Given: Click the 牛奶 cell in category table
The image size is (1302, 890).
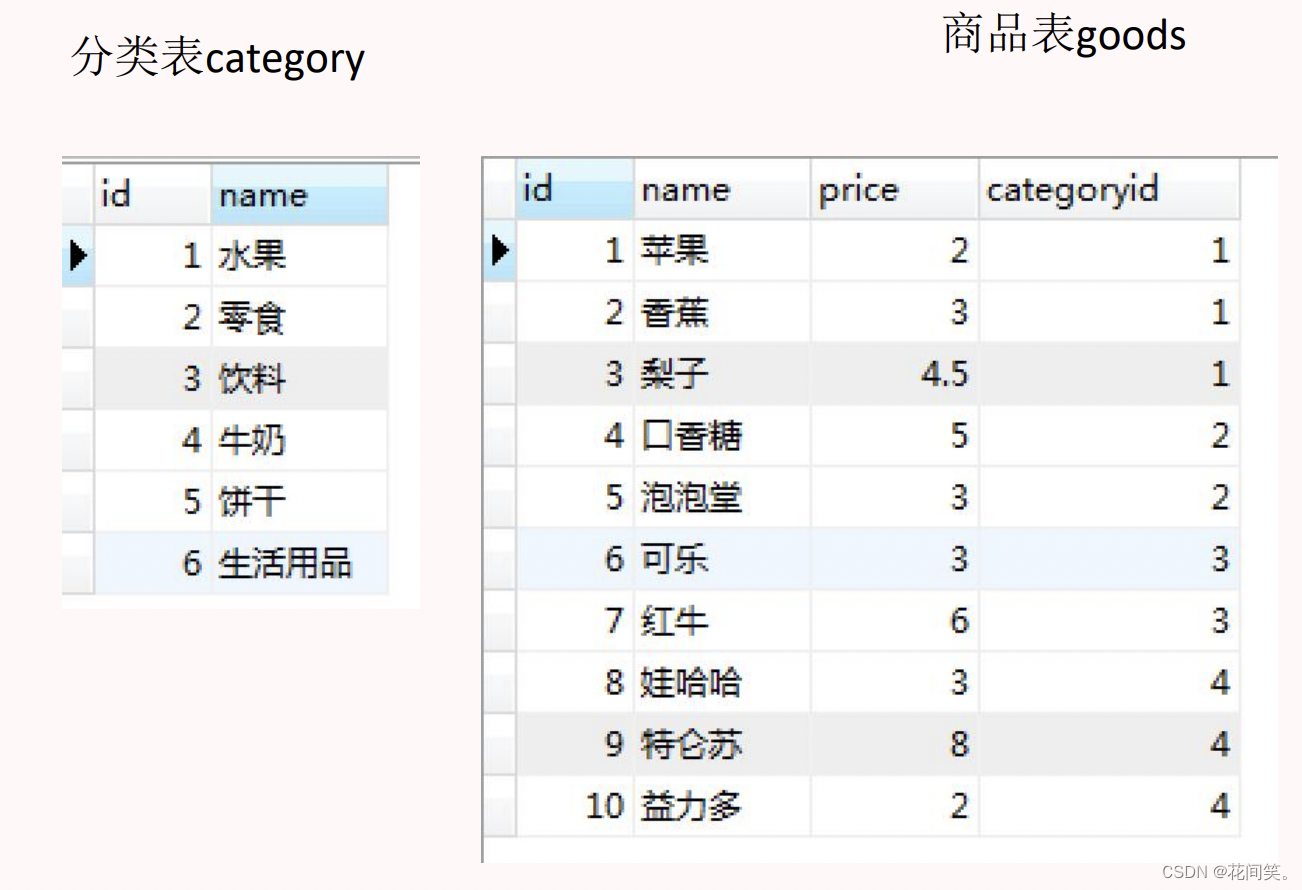Looking at the screenshot, I should 300,440.
